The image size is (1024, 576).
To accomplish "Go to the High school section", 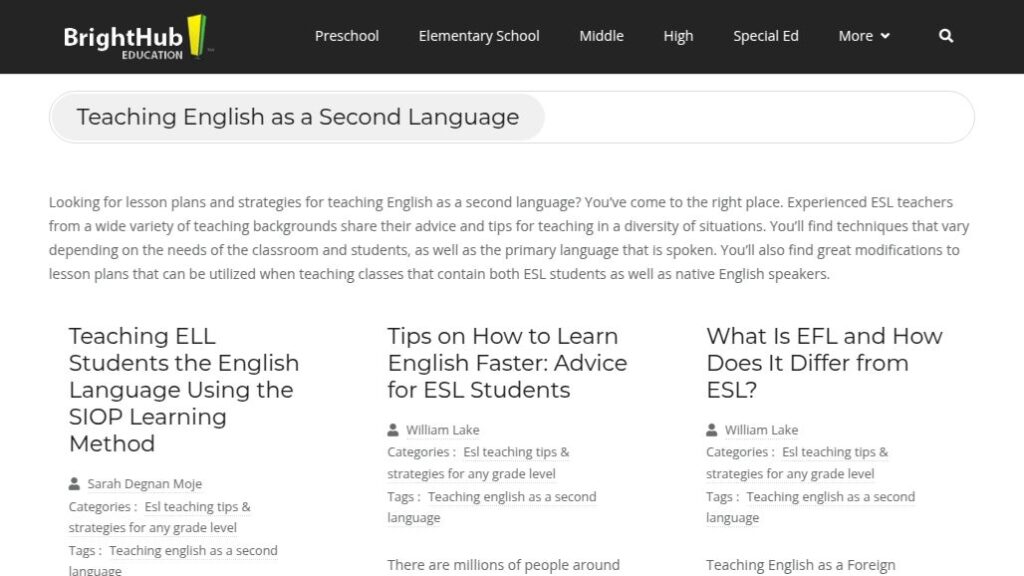I will point(678,36).
